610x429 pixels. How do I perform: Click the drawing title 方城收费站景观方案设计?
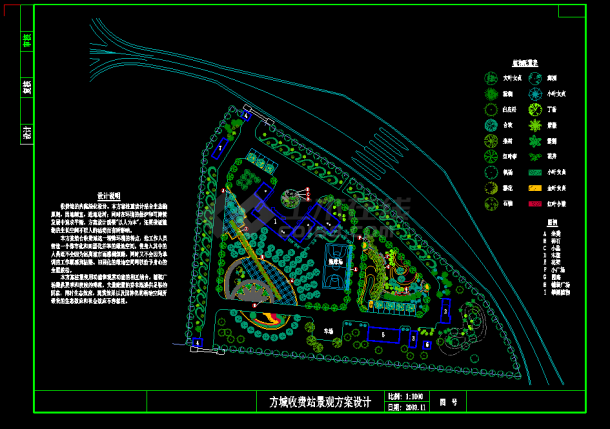(320, 403)
